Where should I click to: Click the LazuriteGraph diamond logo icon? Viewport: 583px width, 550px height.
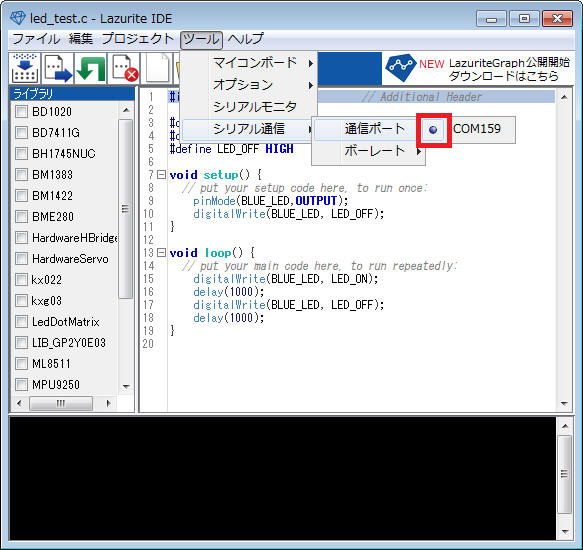pyautogui.click(x=400, y=68)
